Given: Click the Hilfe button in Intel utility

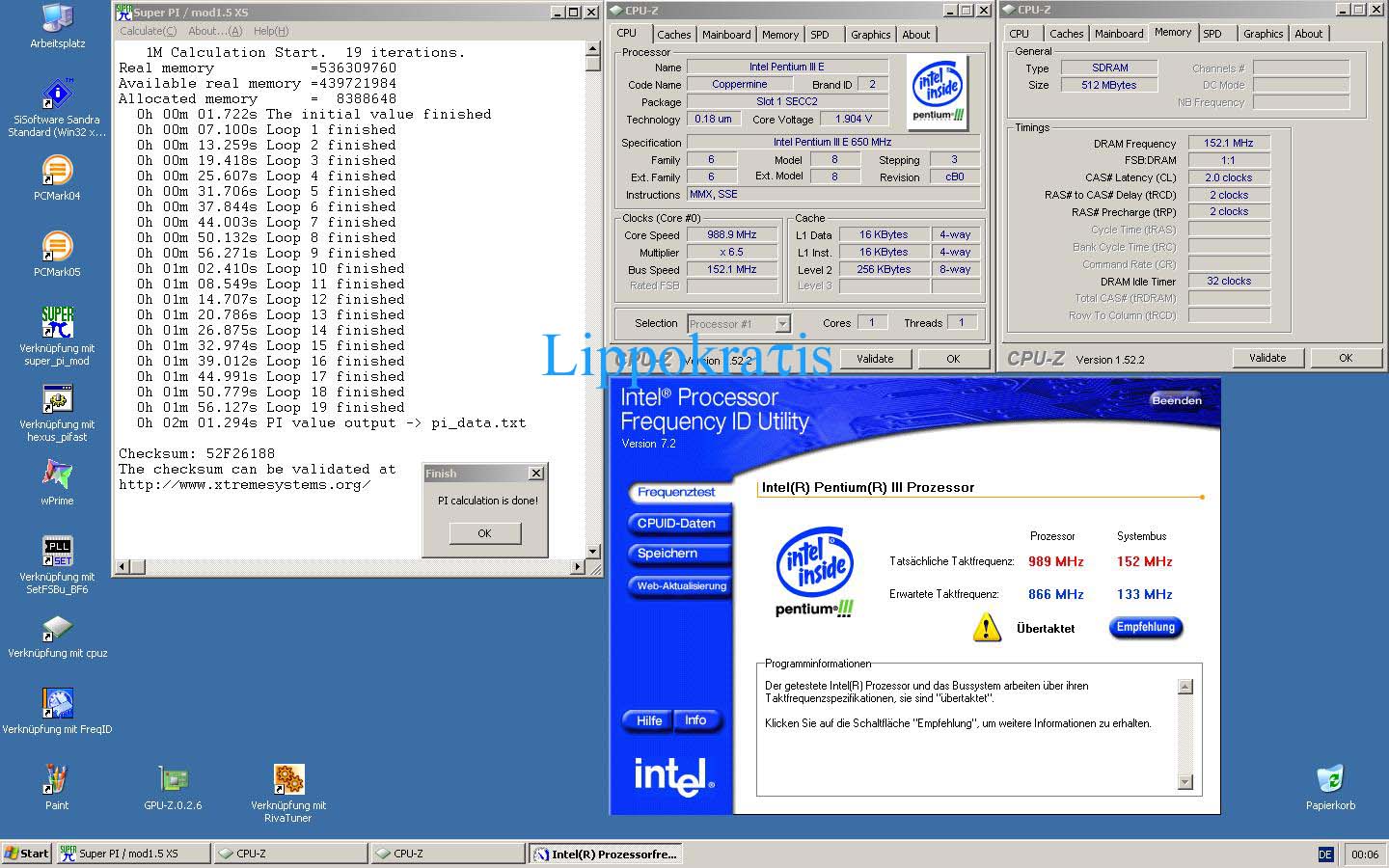Looking at the screenshot, I should (649, 720).
